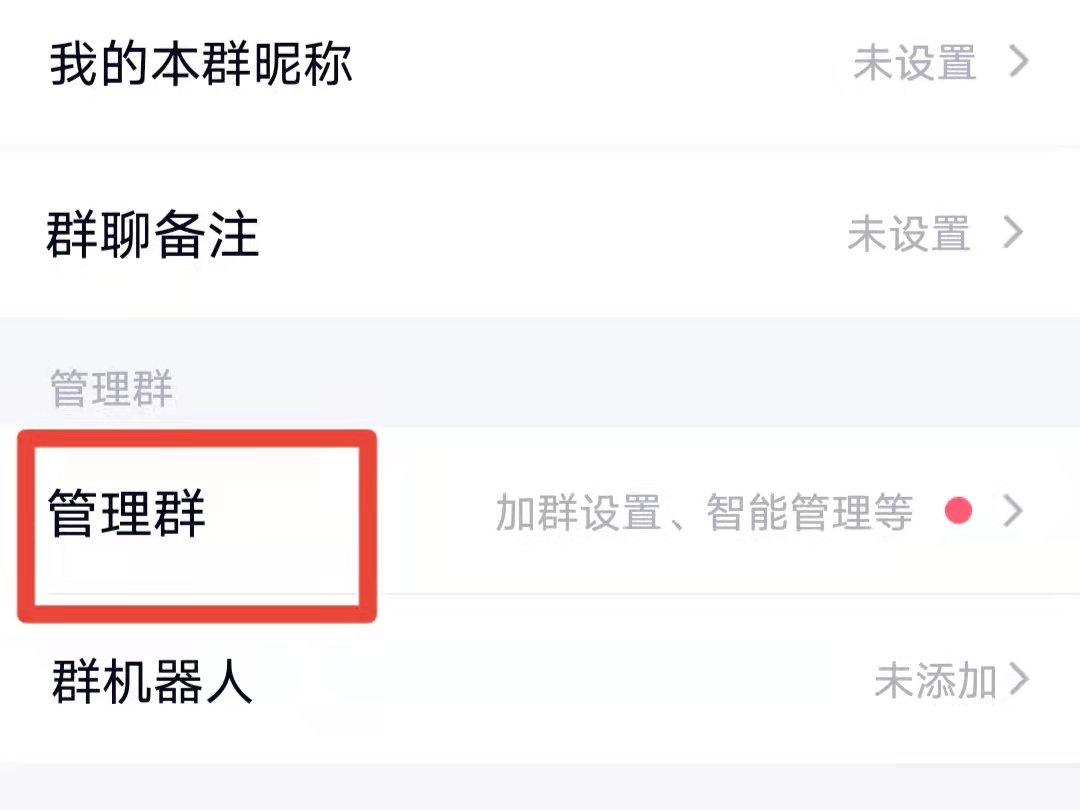The height and width of the screenshot is (810, 1080).
Task: Click the 加群设置 portion of the description
Action: coord(579,512)
